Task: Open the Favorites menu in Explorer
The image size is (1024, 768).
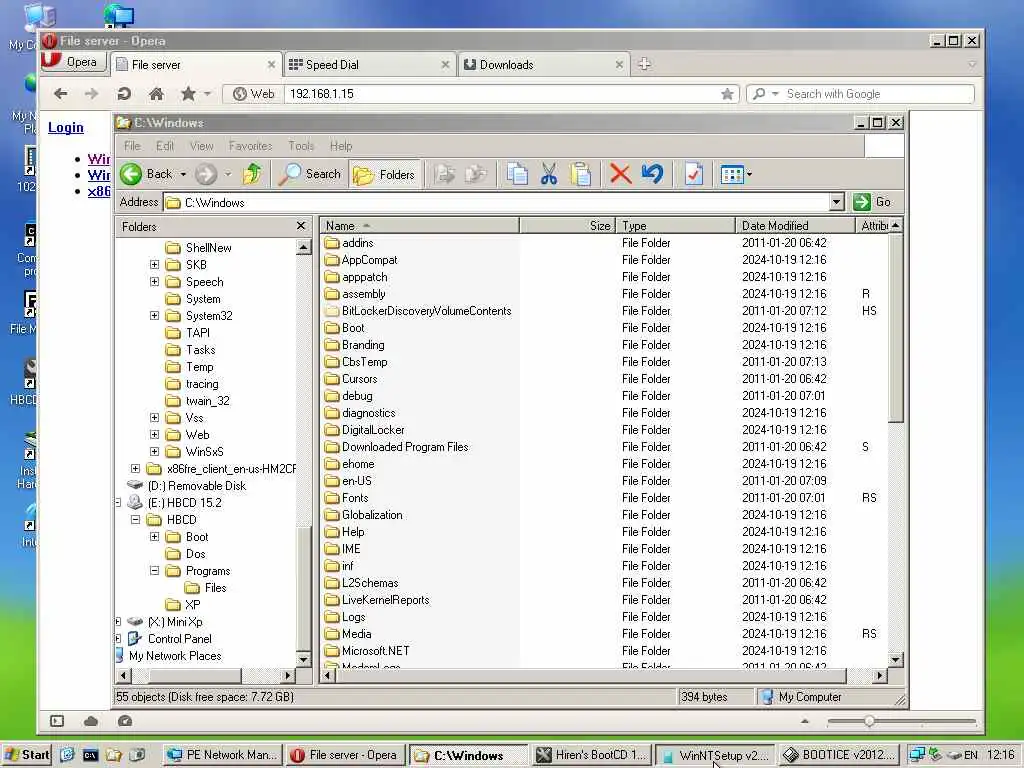Action: point(250,146)
